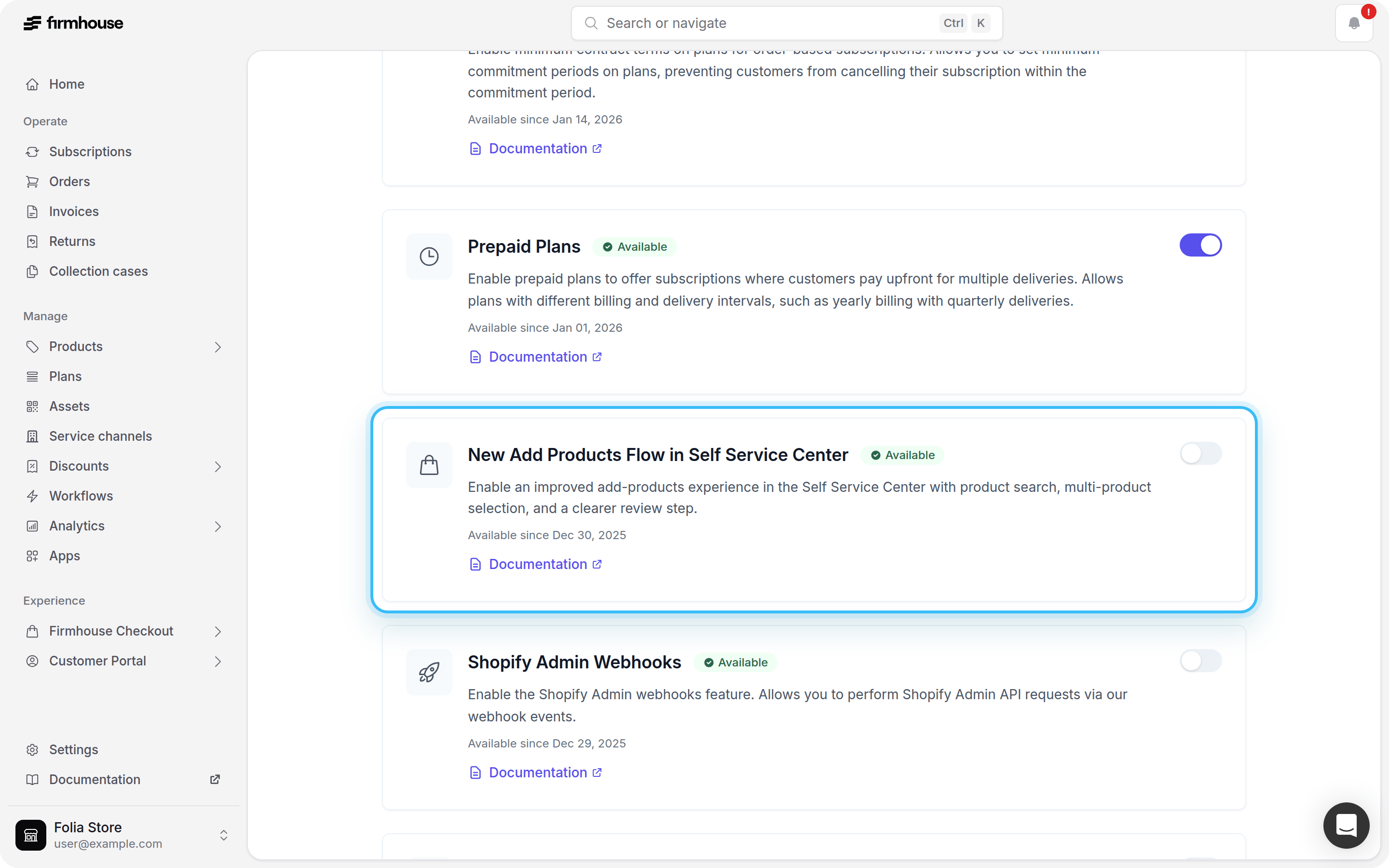Click the Prepaid Plans heading
This screenshot has width=1389, height=868.
click(523, 246)
